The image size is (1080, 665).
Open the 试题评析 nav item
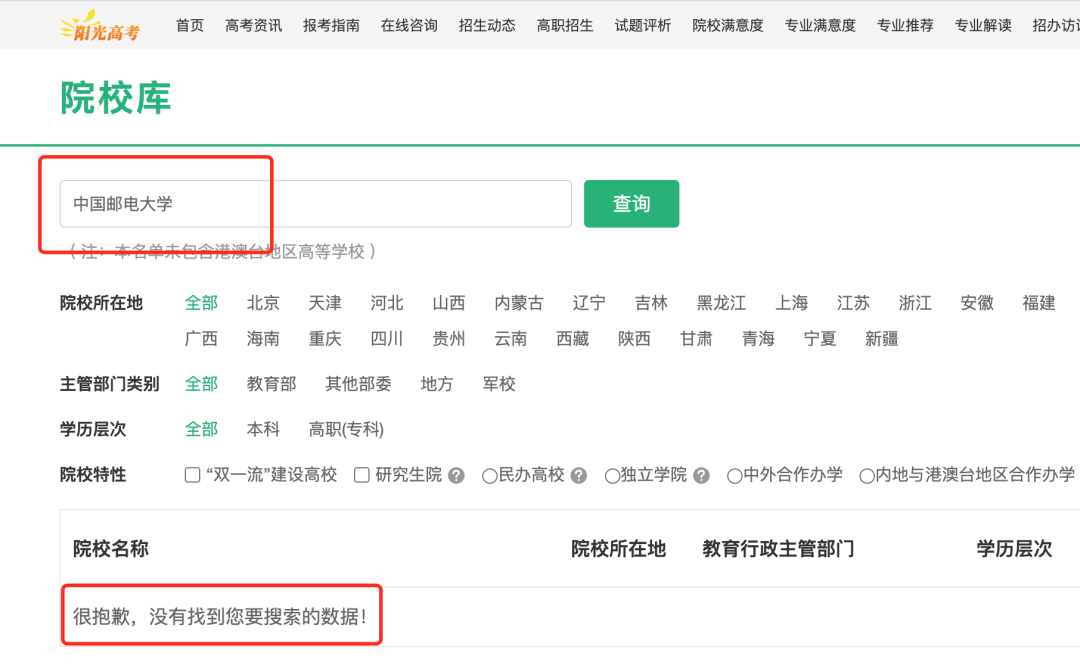point(643,25)
